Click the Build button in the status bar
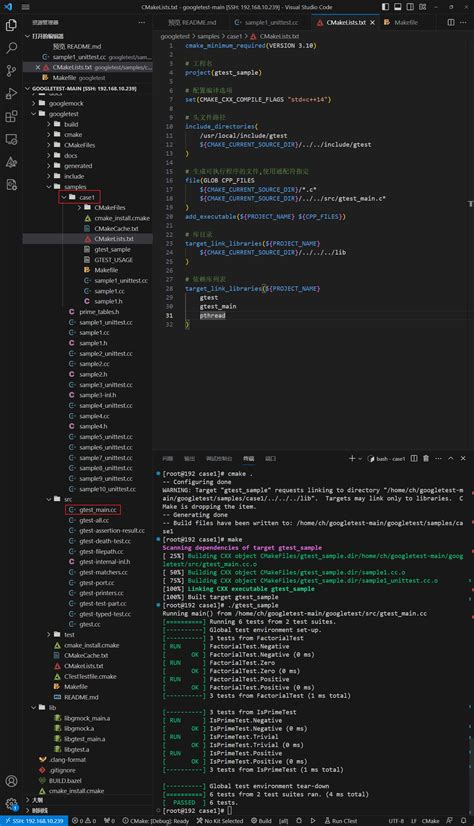The width and height of the screenshot is (474, 826). pyautogui.click(x=261, y=821)
